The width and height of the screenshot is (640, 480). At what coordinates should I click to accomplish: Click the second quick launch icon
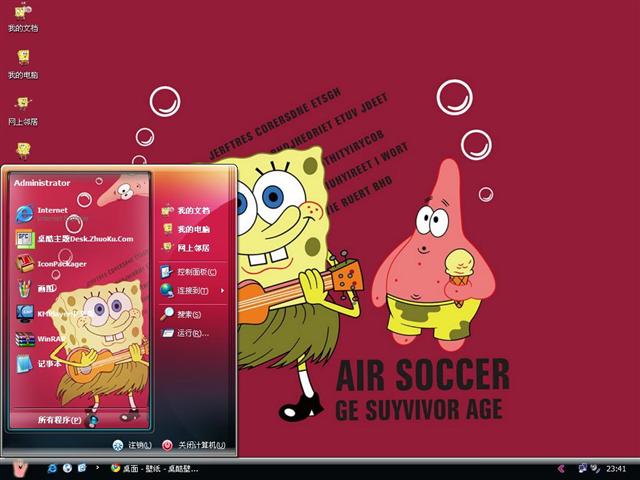tap(68, 468)
